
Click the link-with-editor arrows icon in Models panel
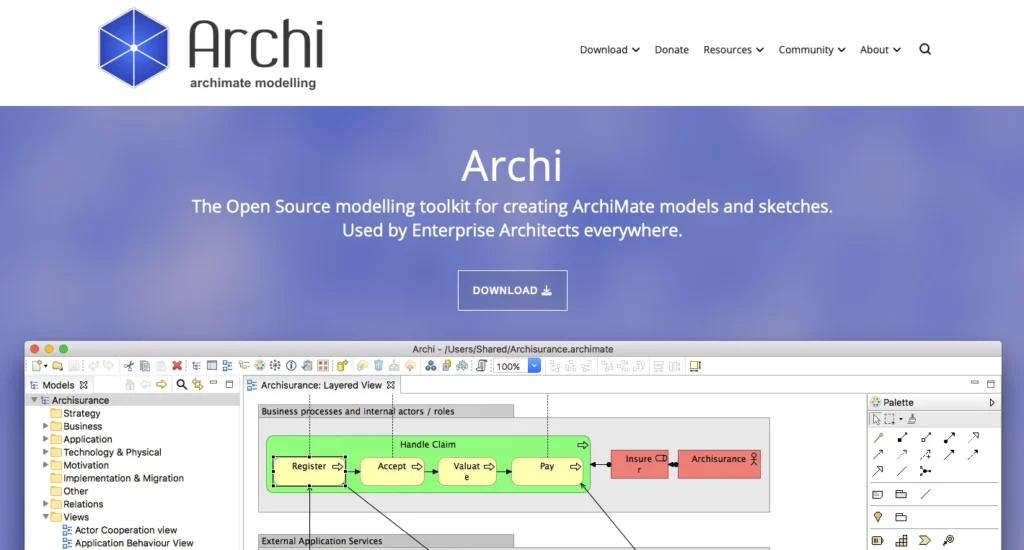click(x=197, y=385)
